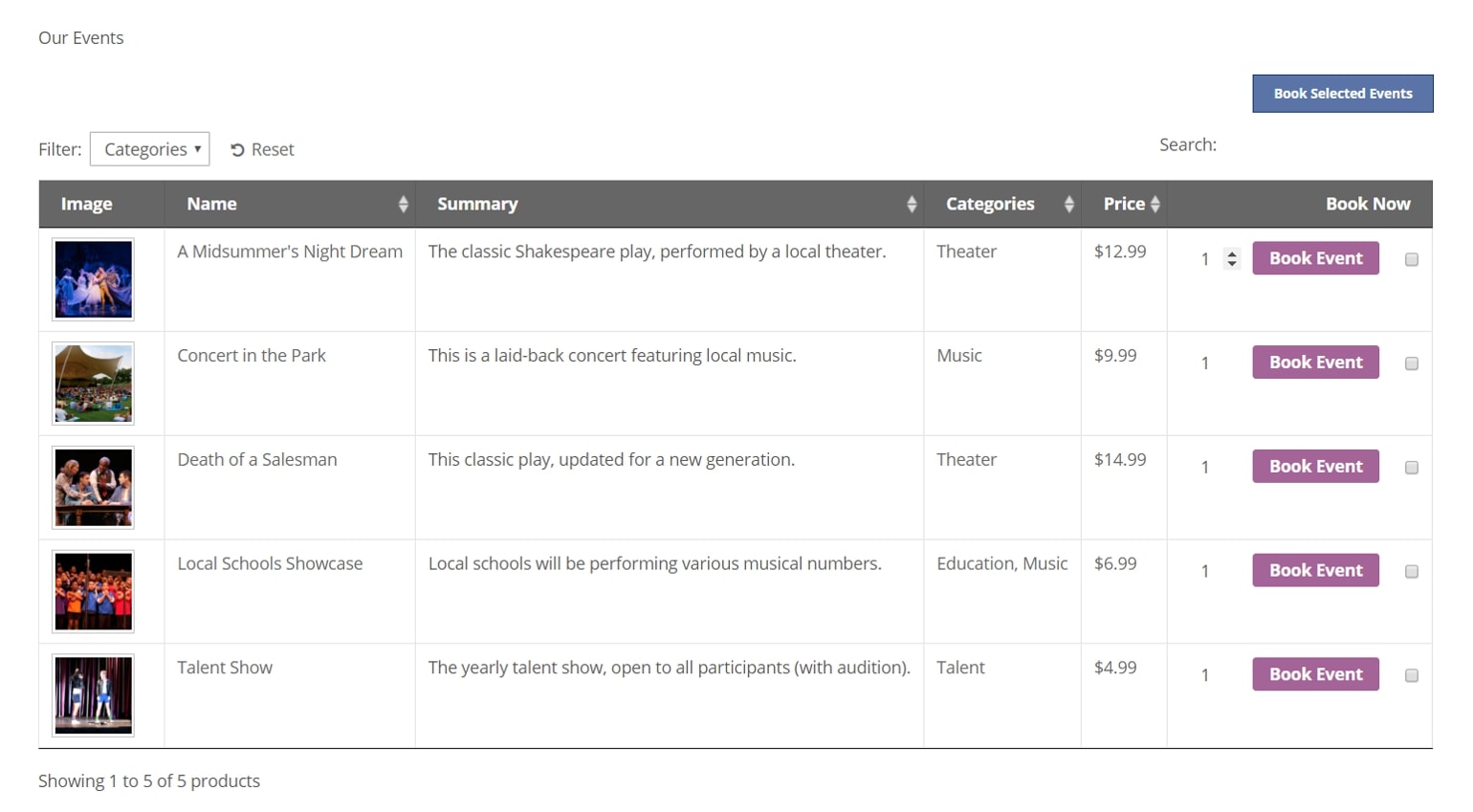
Task: Open Concert in the Park image
Action: [x=93, y=384]
